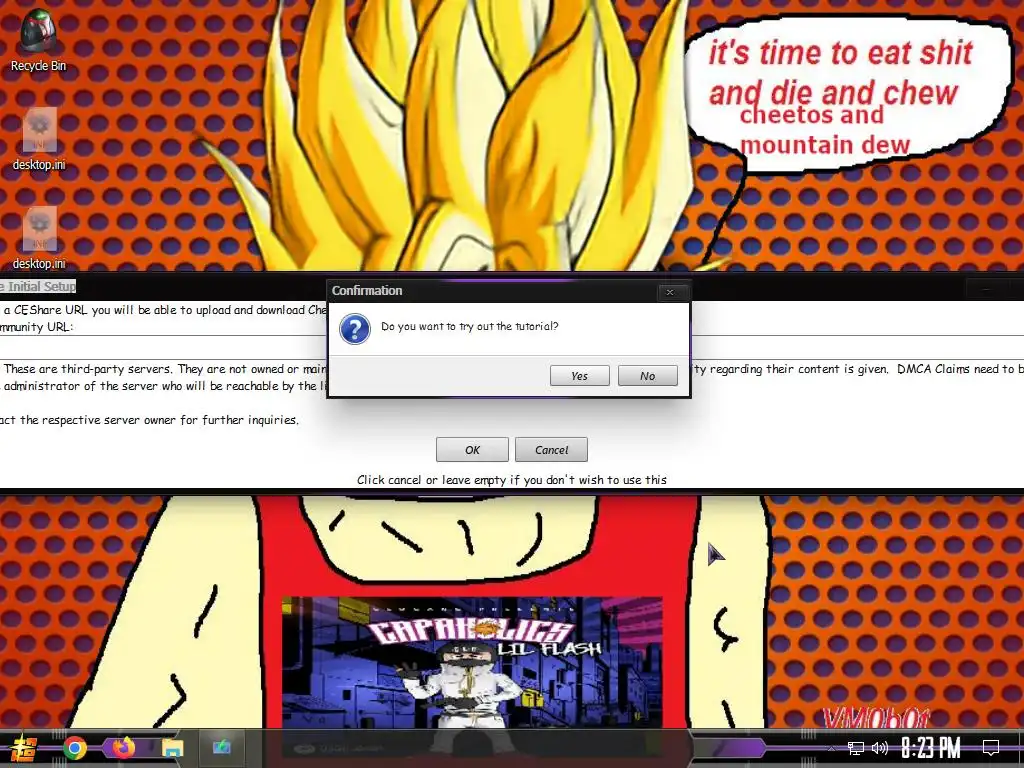Click the active app icon on the taskbar
Screen dimensions: 1024x768
(221, 746)
